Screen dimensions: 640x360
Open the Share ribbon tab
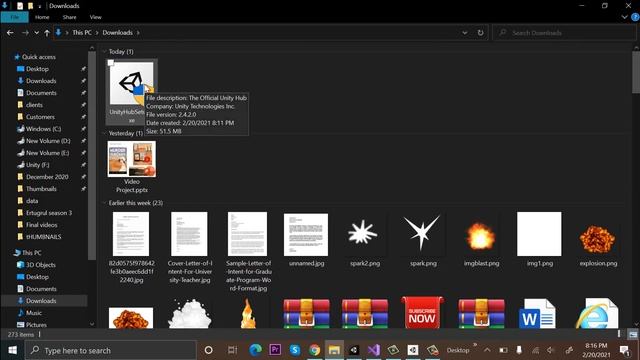point(69,17)
